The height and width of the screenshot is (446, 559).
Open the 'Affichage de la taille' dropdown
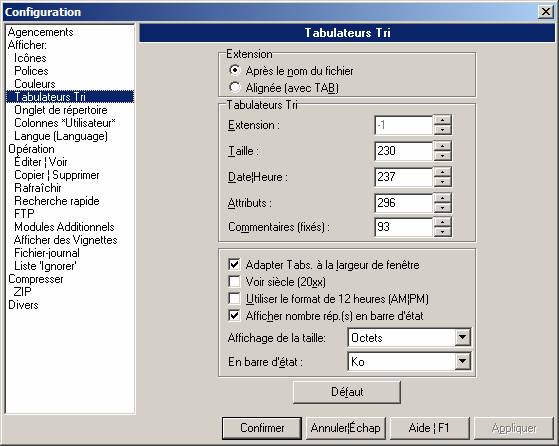[x=462, y=337]
